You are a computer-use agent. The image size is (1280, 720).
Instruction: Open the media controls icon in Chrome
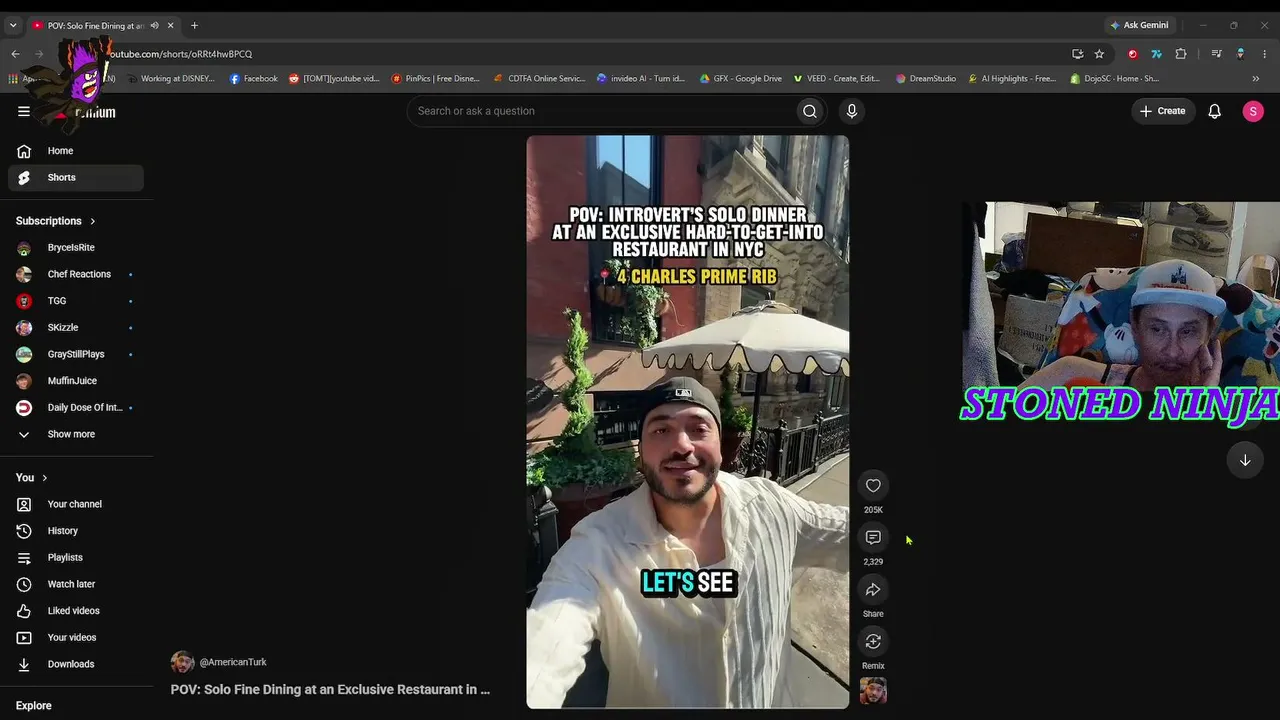pos(1216,54)
